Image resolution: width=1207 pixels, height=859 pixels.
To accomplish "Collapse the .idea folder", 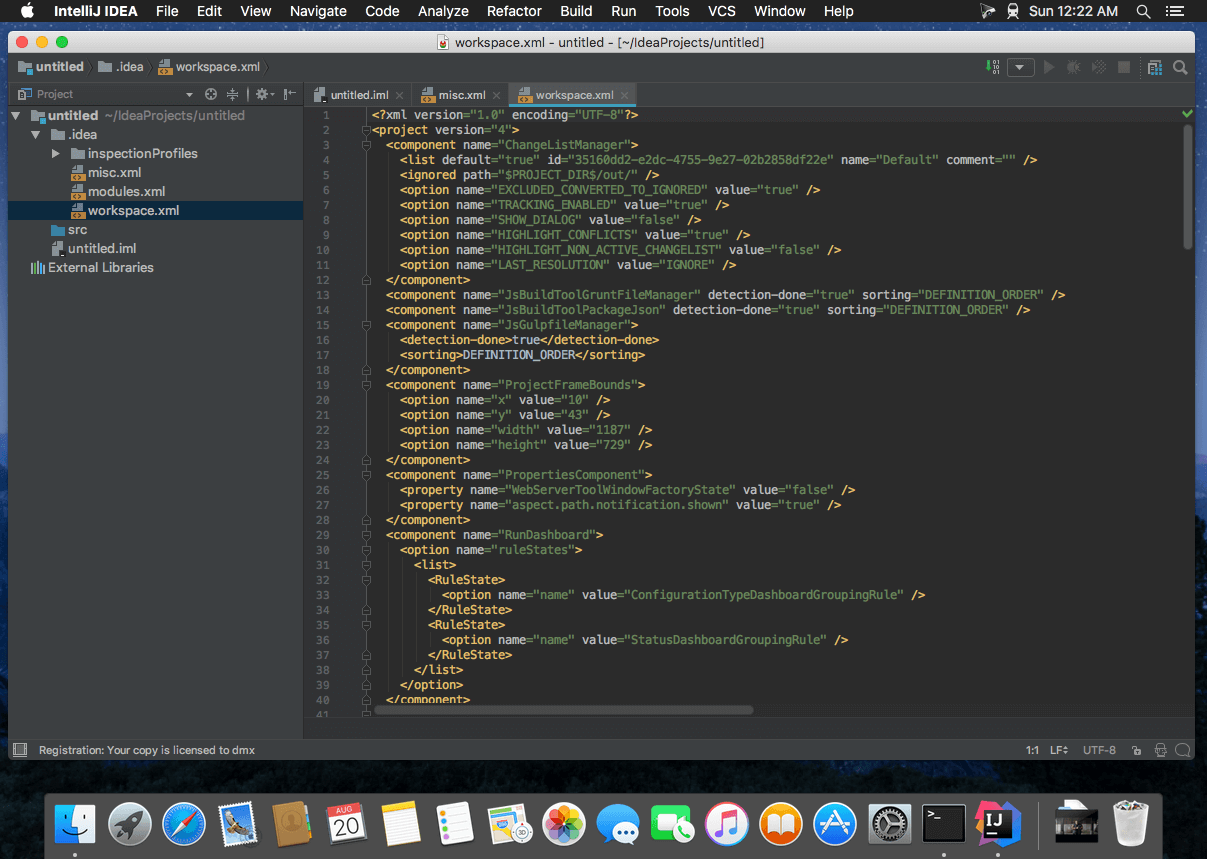I will 36,135.
